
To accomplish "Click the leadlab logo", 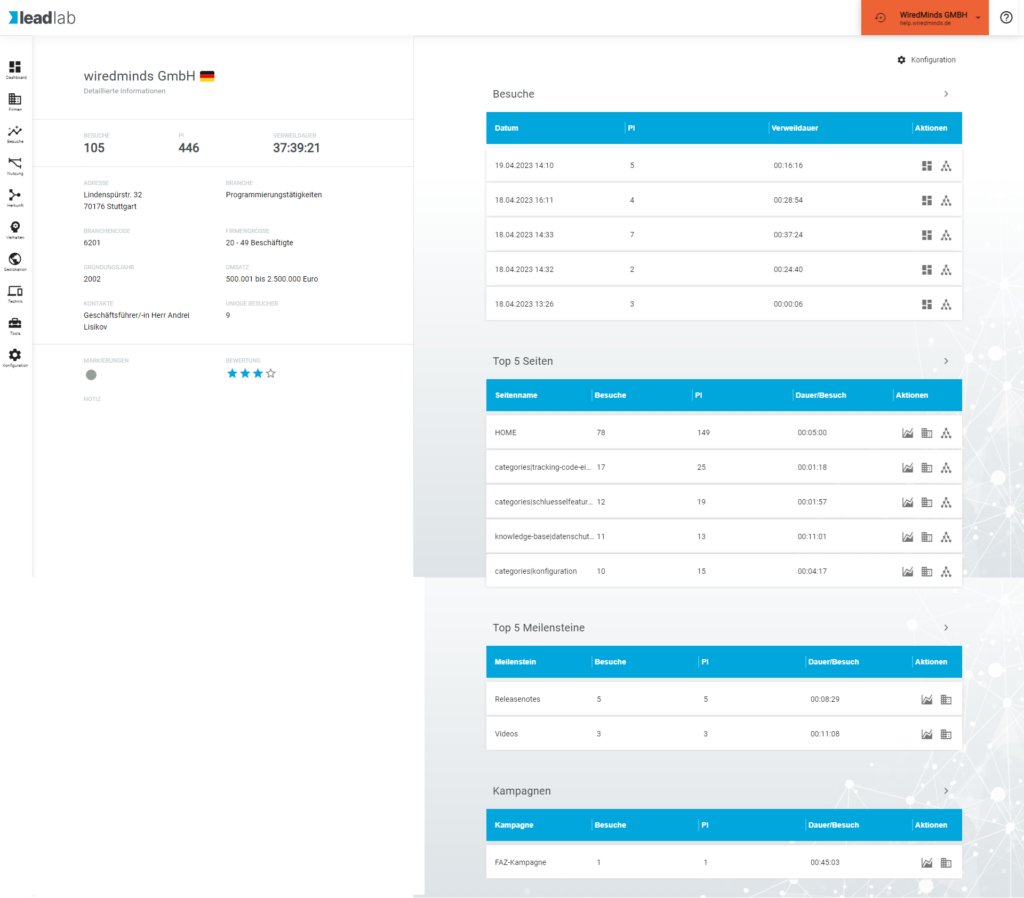I will tap(42, 18).
